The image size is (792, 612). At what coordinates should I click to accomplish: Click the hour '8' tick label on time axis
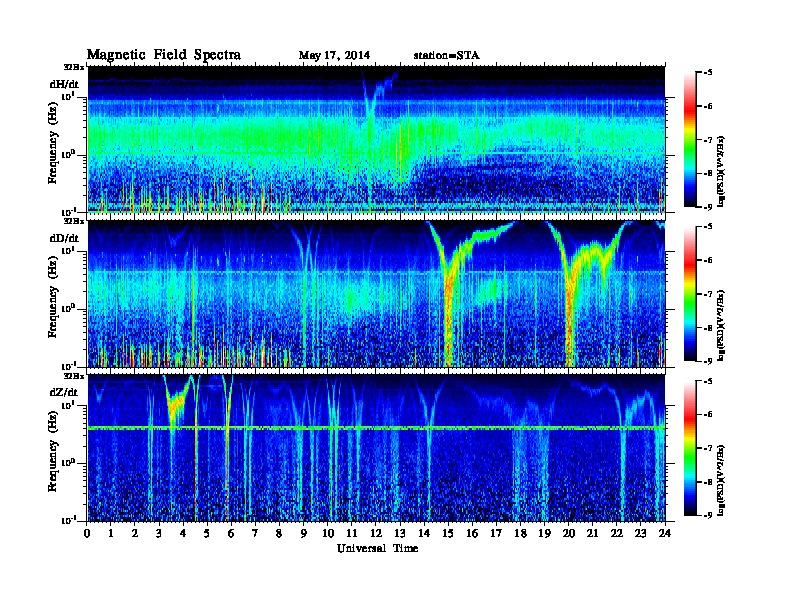(279, 533)
